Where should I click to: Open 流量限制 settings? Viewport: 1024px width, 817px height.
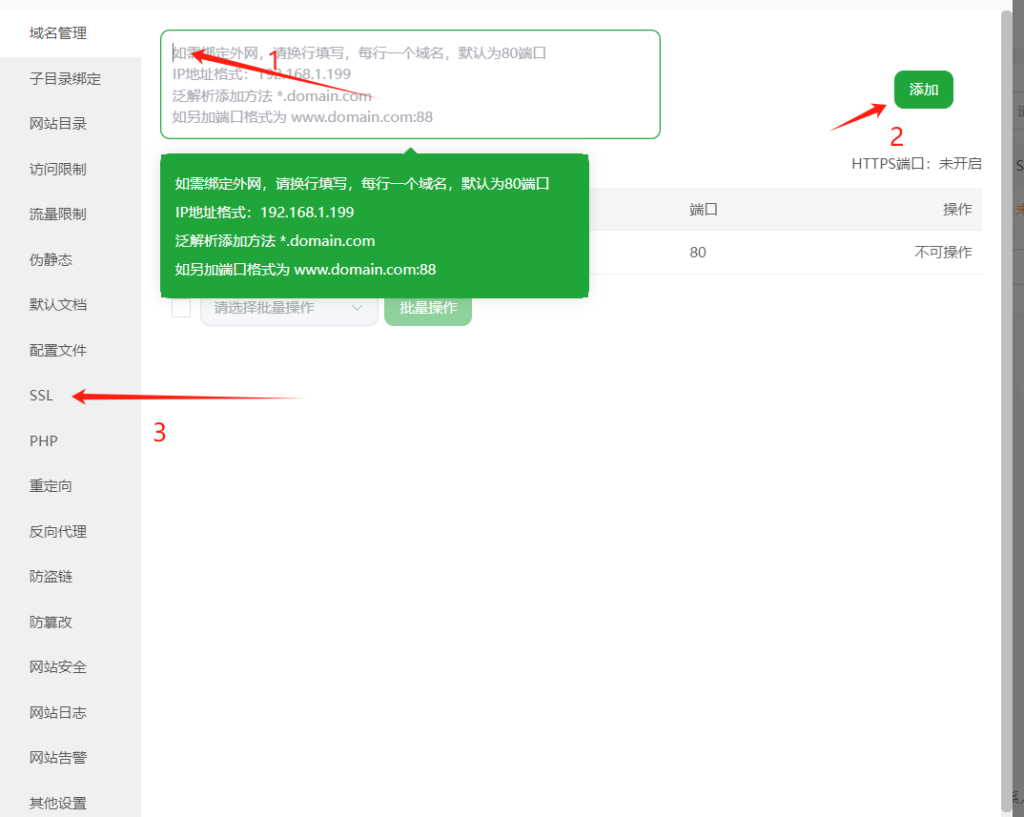pyautogui.click(x=58, y=214)
